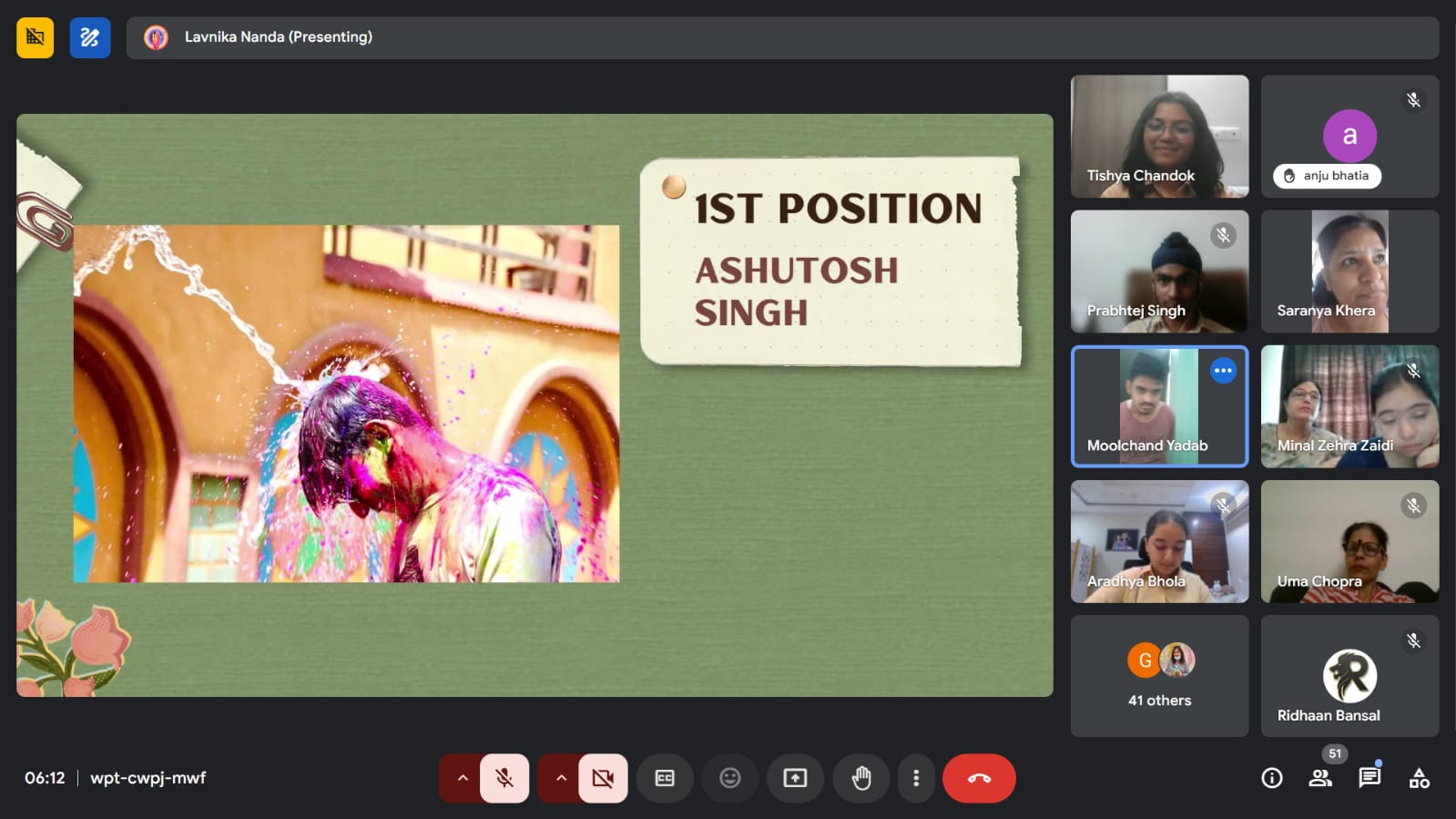This screenshot has width=1456, height=819.
Task: Show the participants list
Action: tap(1320, 778)
